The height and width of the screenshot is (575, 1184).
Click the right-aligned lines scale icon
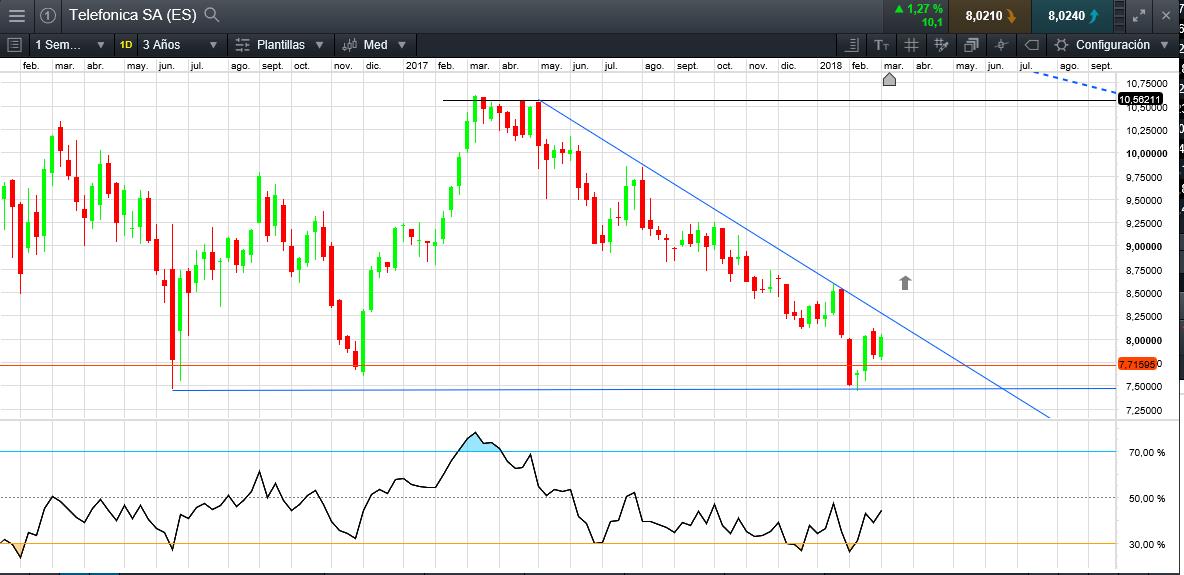point(851,45)
